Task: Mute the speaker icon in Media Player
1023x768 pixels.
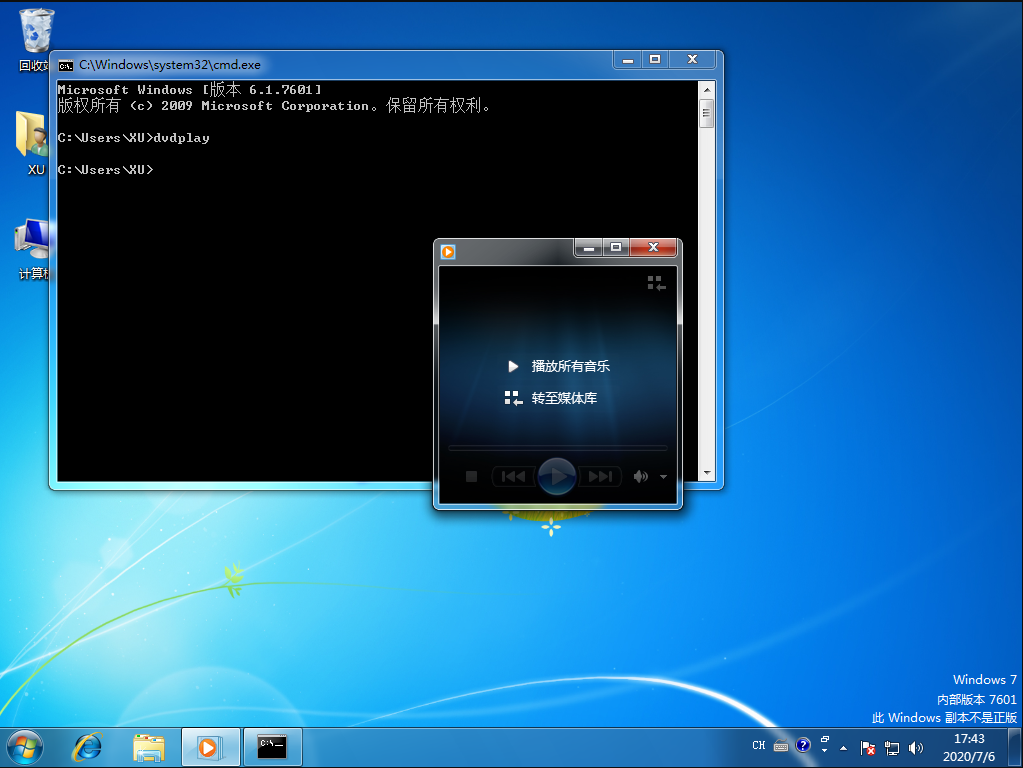Action: click(x=639, y=476)
